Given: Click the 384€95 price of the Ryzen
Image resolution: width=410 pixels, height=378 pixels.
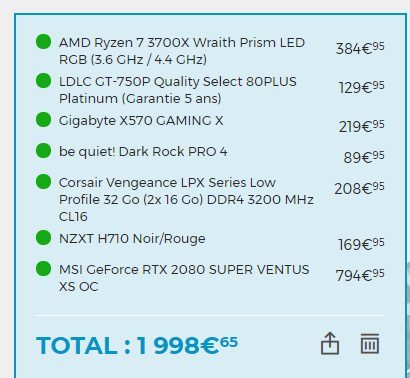Looking at the screenshot, I should (360, 48).
